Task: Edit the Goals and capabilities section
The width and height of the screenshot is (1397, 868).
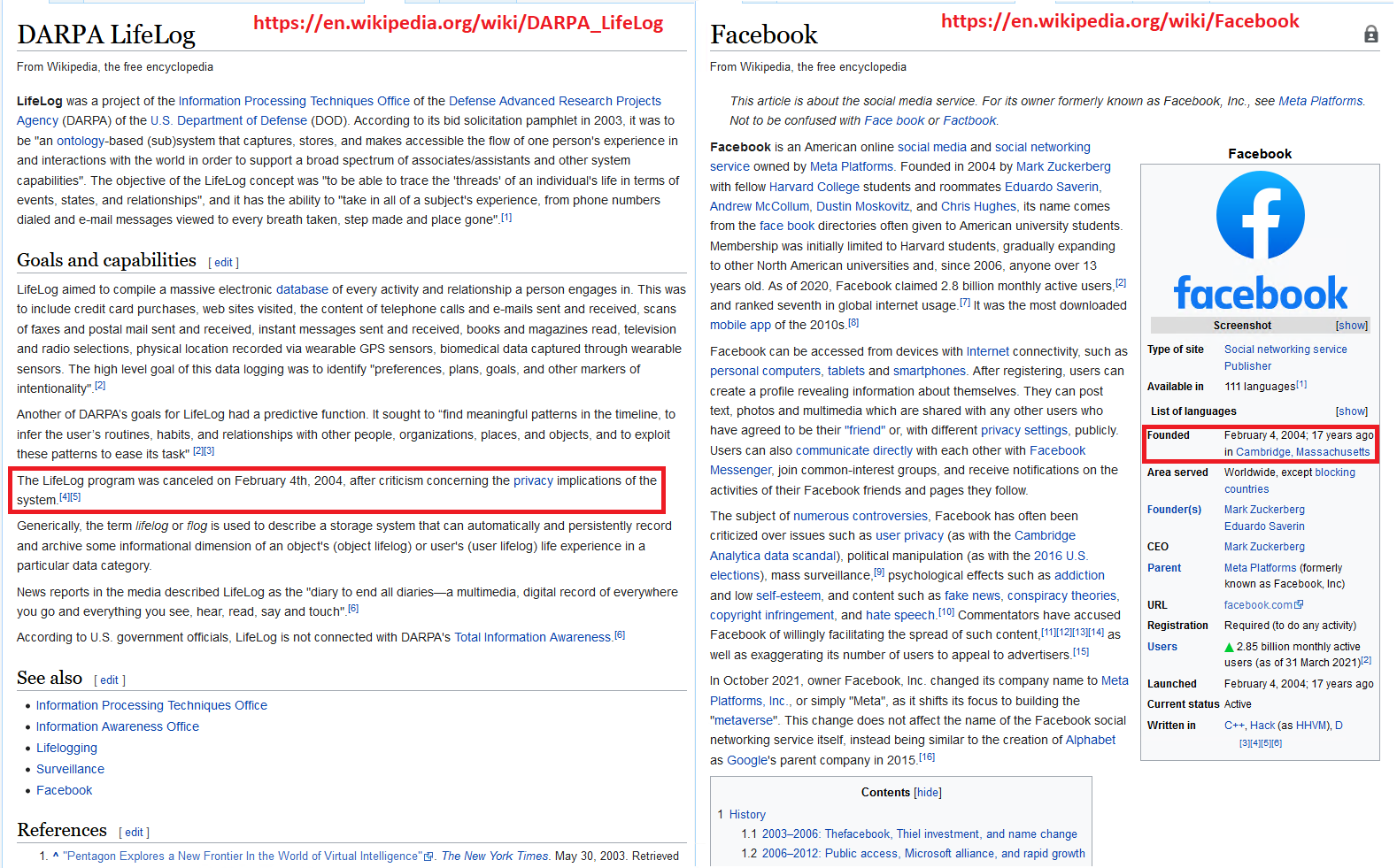Action: (x=224, y=263)
